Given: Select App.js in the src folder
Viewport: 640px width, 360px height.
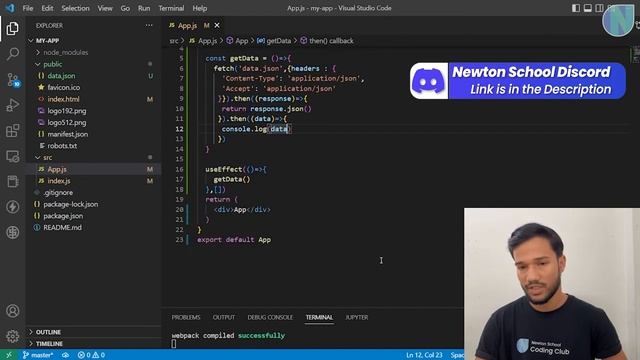Looking at the screenshot, I should (57, 169).
